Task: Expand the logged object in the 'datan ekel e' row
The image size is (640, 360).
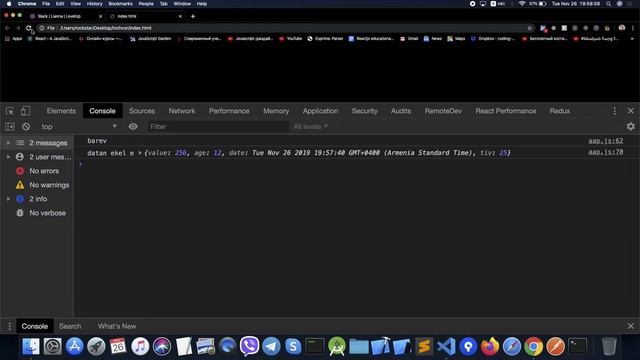Action: pyautogui.click(x=140, y=153)
